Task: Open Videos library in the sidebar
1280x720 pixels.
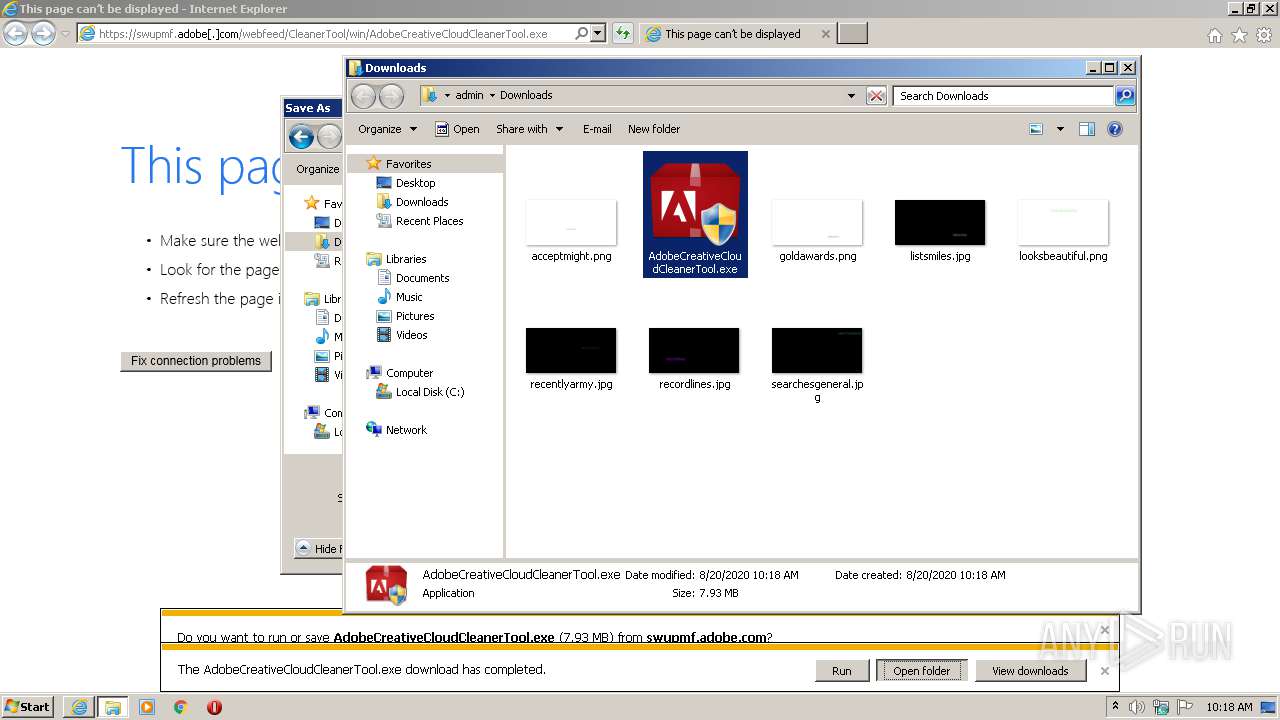Action: pos(411,335)
